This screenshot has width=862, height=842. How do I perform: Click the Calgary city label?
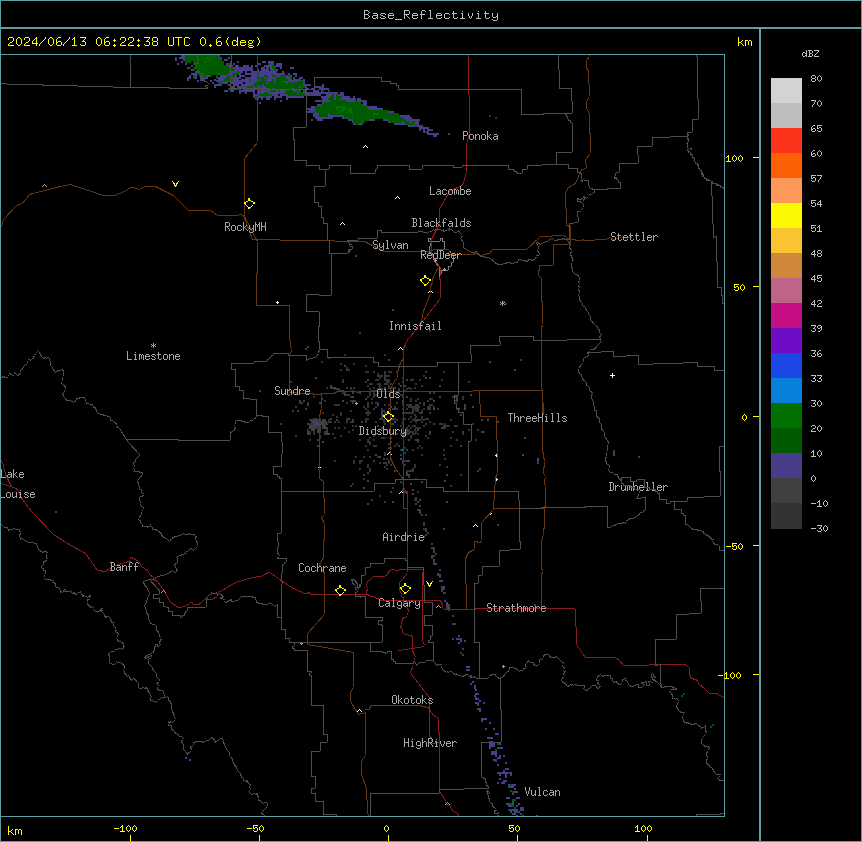click(x=399, y=603)
